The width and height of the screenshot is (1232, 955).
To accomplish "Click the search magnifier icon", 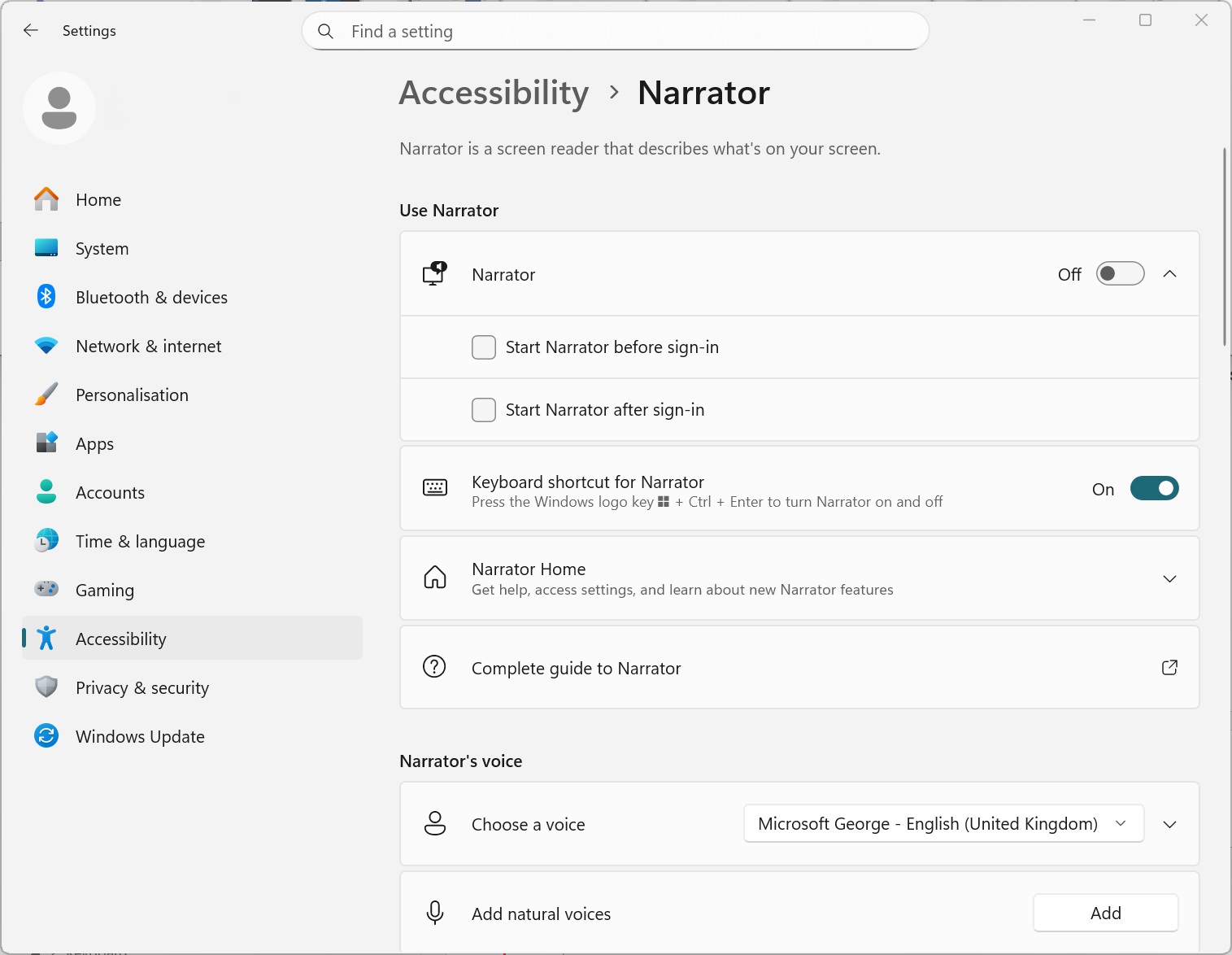I will tap(325, 32).
